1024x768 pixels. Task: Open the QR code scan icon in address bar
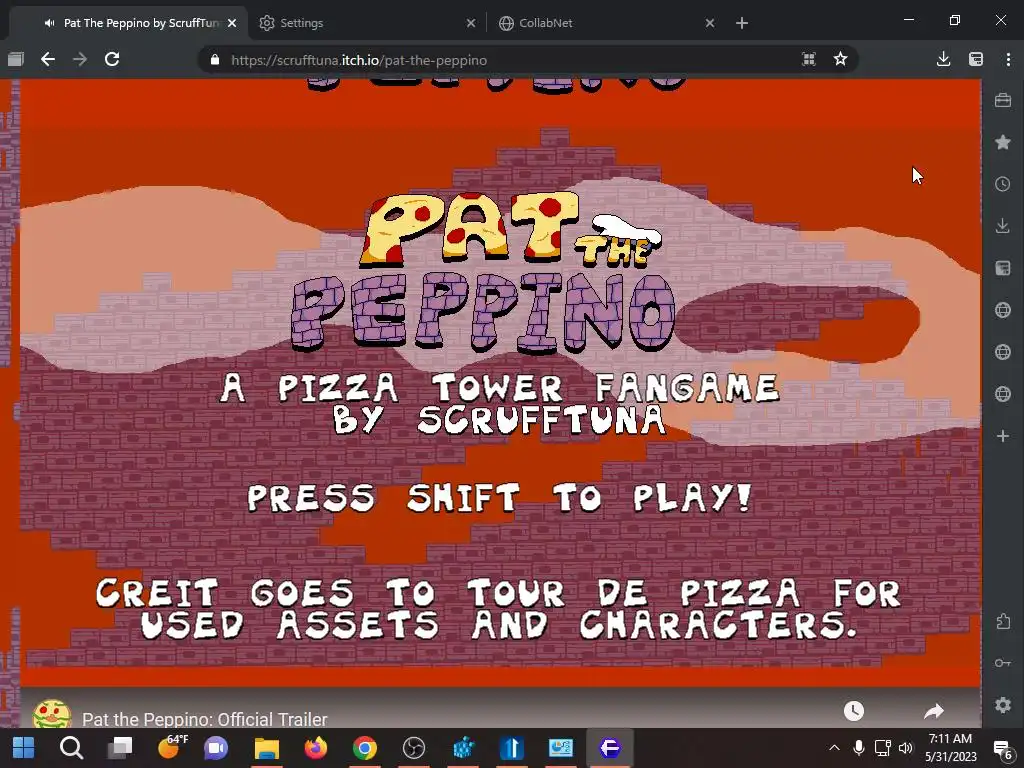tap(808, 59)
